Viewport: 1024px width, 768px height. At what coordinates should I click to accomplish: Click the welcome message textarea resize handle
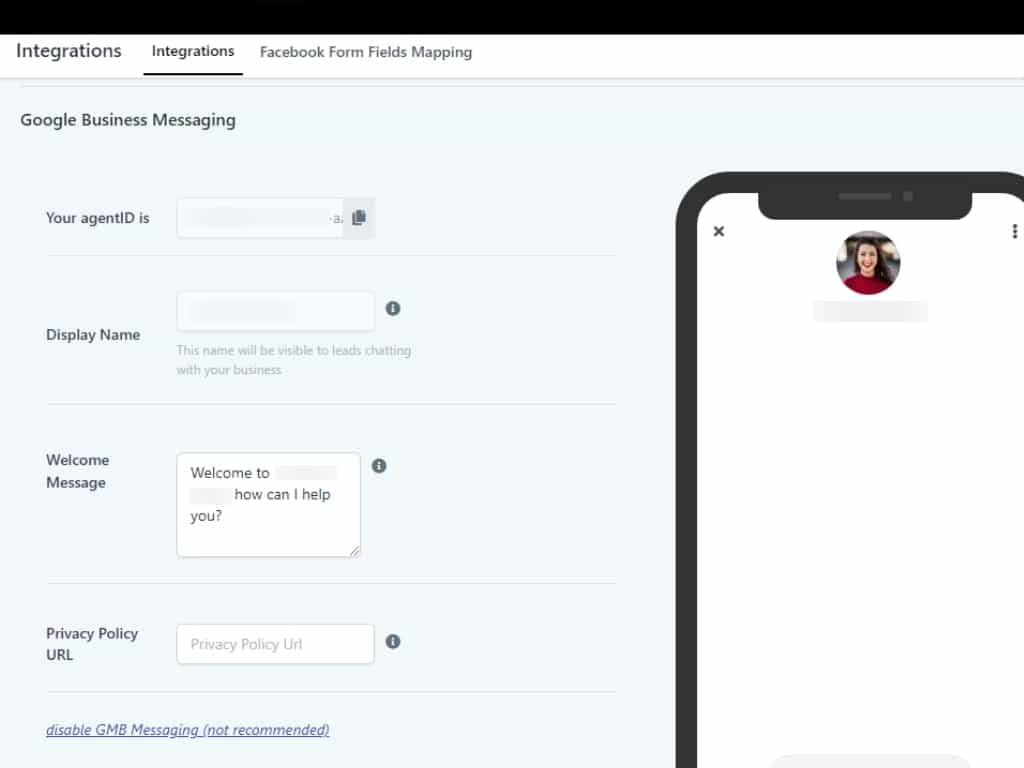(354, 550)
